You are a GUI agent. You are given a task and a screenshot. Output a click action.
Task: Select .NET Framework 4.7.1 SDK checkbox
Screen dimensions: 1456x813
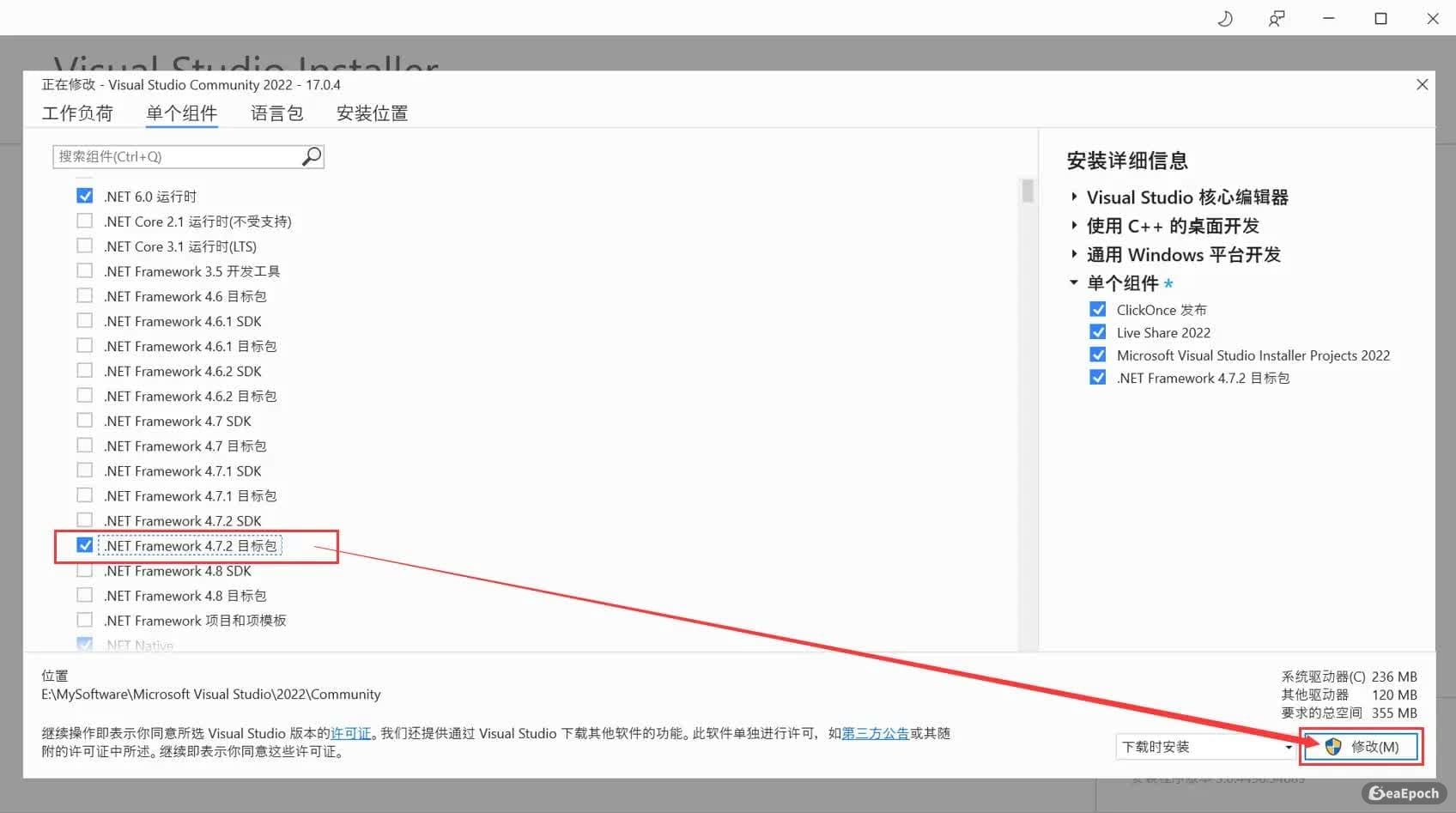click(85, 470)
